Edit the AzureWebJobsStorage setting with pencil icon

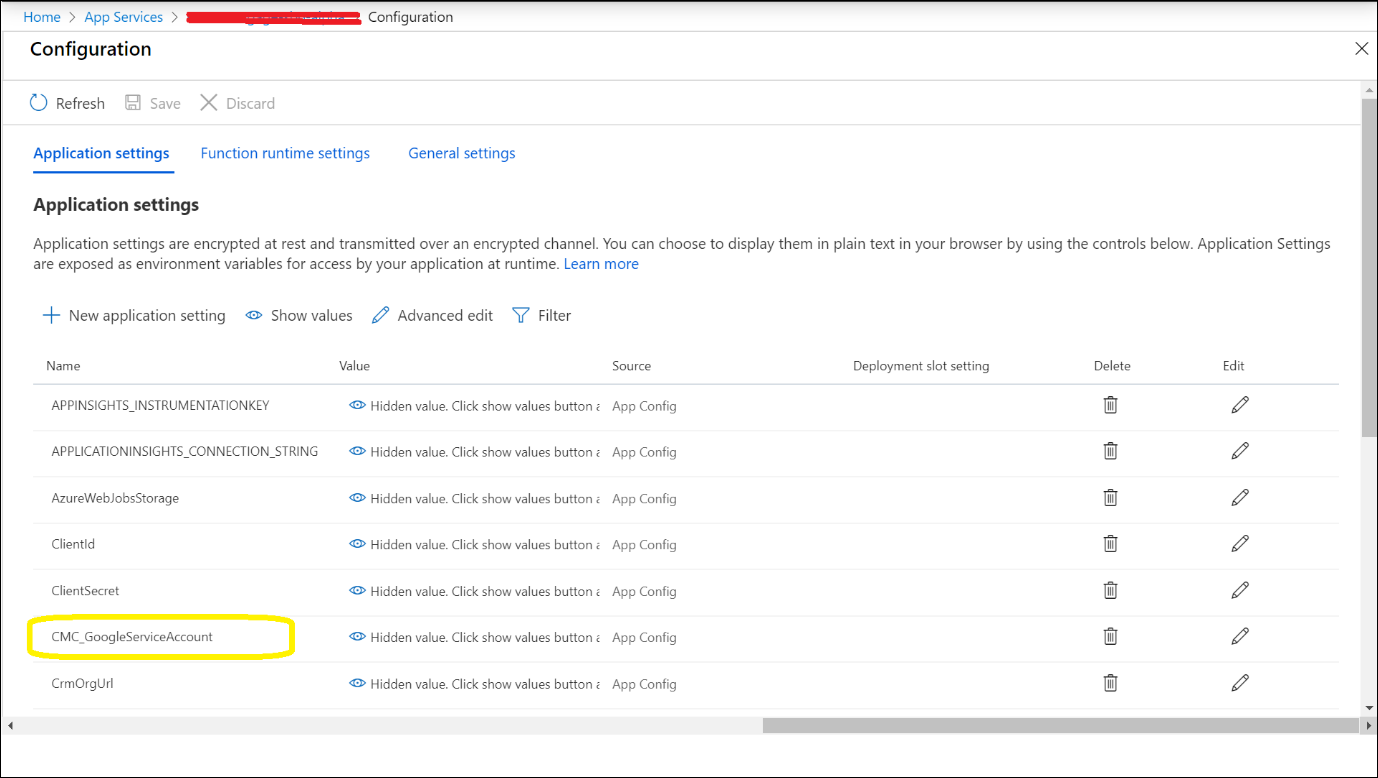pos(1240,497)
